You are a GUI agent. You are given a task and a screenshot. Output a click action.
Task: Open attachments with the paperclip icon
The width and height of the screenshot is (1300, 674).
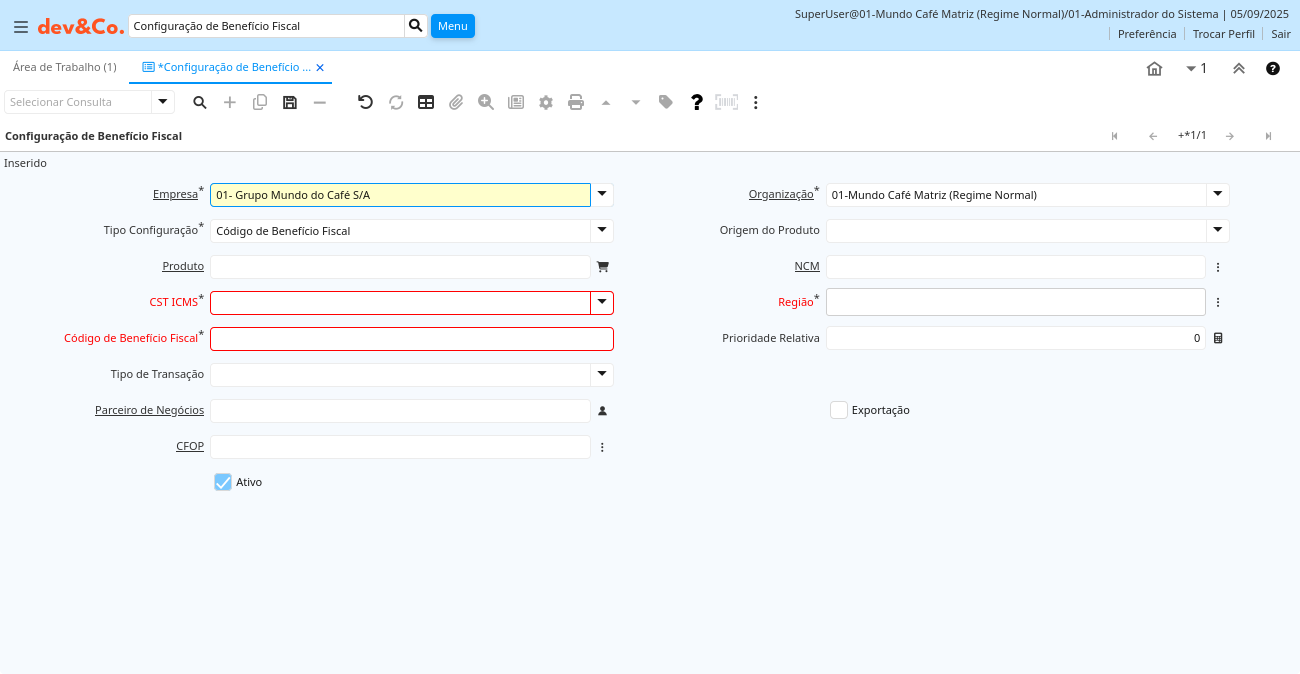456,102
